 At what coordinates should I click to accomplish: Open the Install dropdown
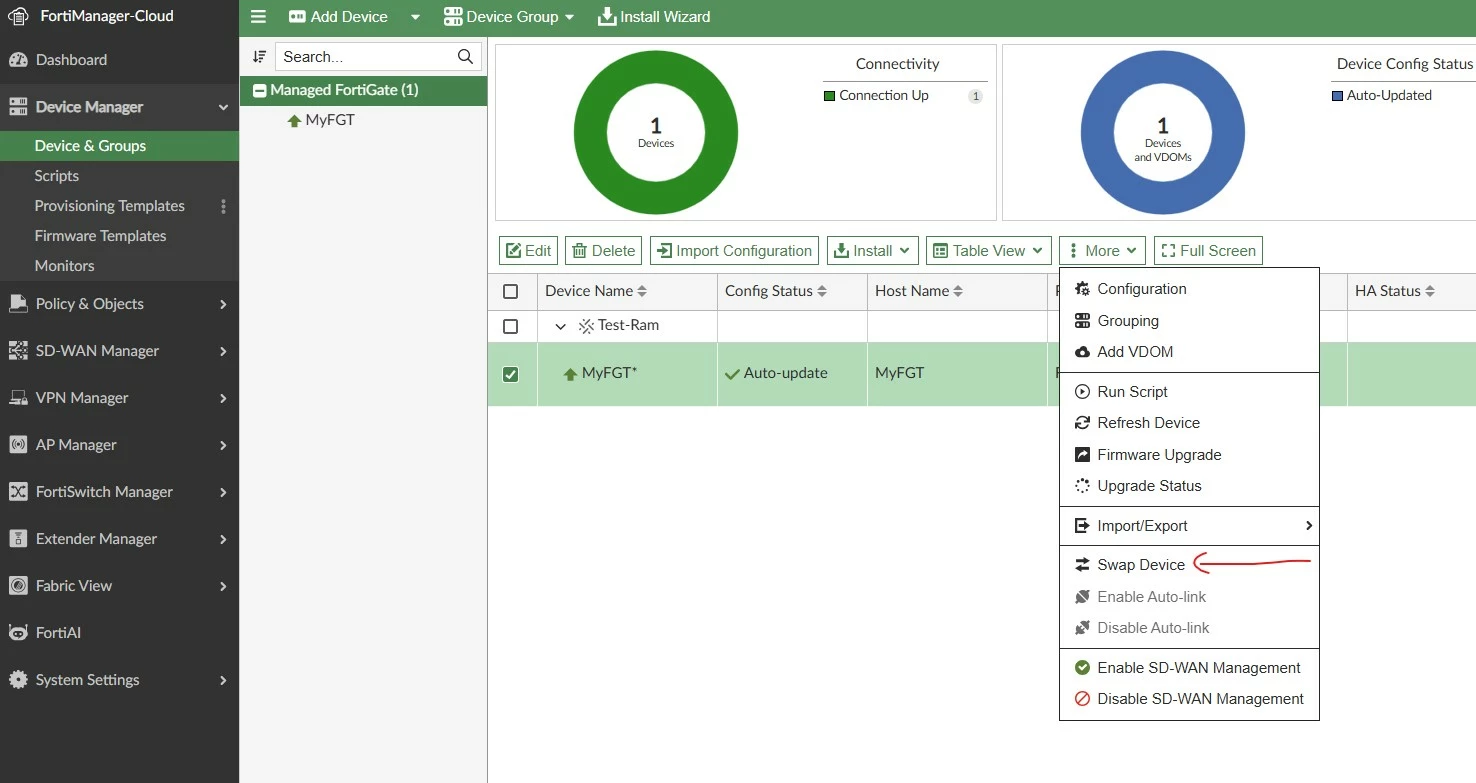tap(872, 251)
